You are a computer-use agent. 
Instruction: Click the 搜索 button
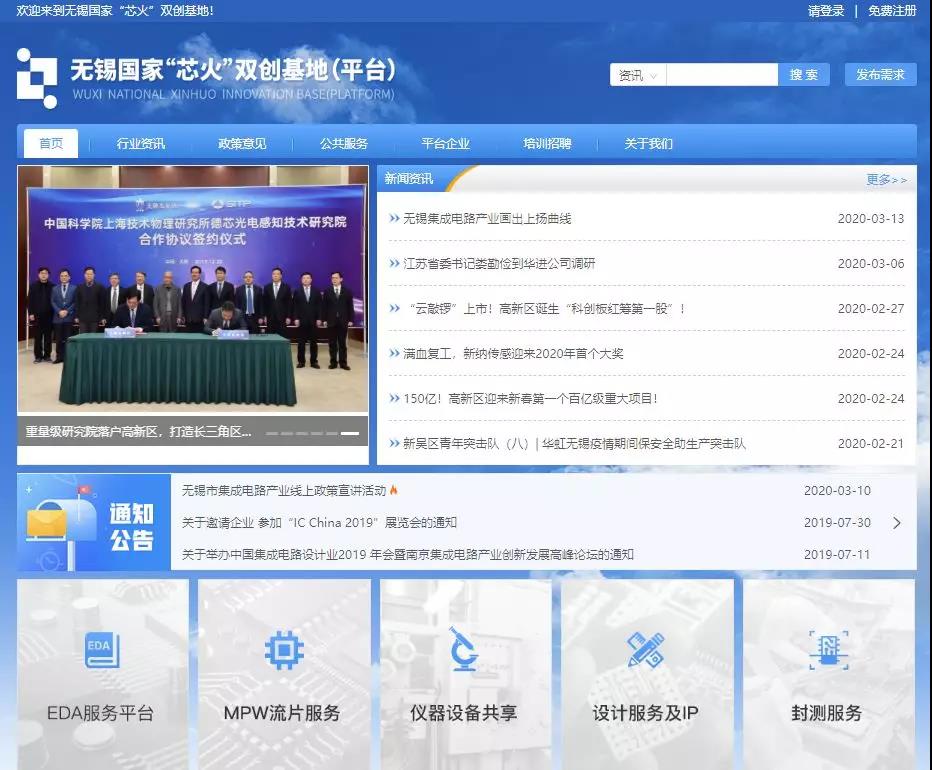803,75
